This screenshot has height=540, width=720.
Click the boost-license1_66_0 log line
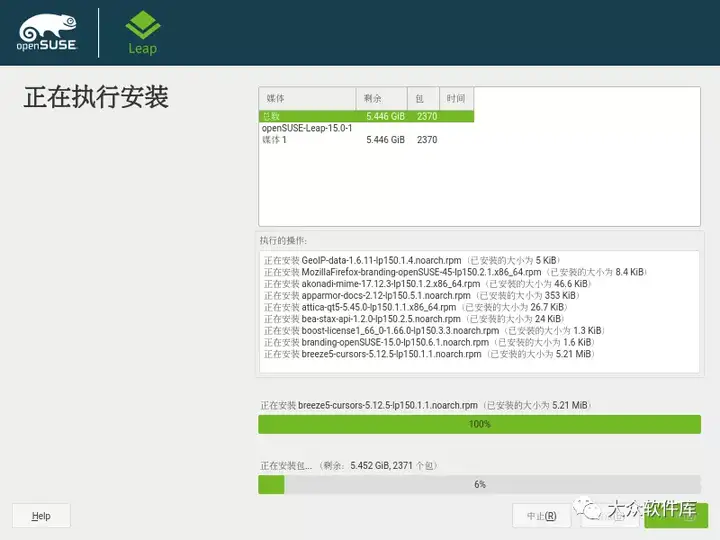point(434,331)
